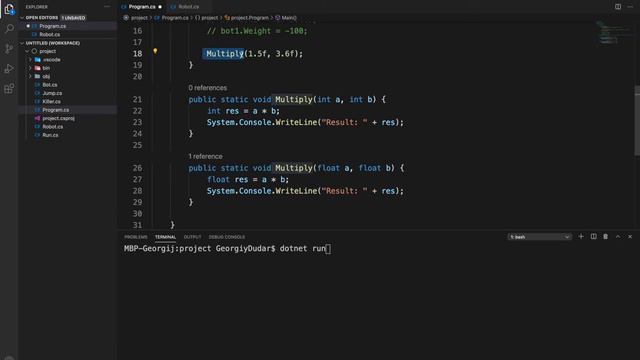
Task: Click in terminal after 'dotnet run'
Action: [x=328, y=249]
